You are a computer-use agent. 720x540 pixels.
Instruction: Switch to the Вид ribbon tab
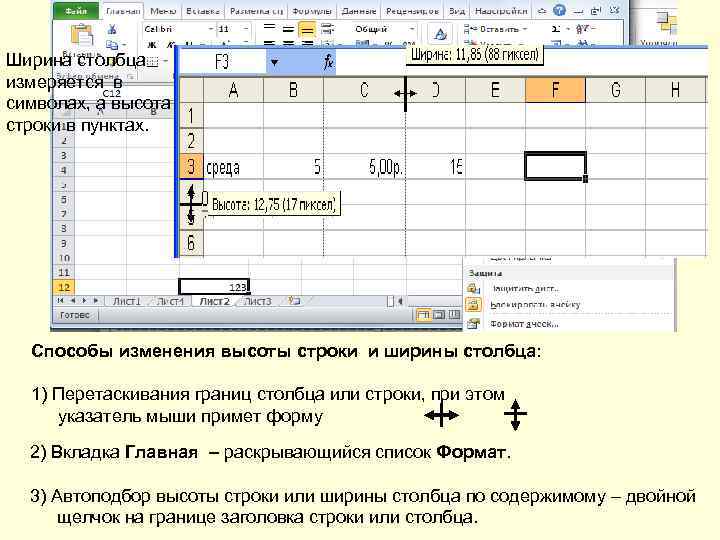(456, 11)
